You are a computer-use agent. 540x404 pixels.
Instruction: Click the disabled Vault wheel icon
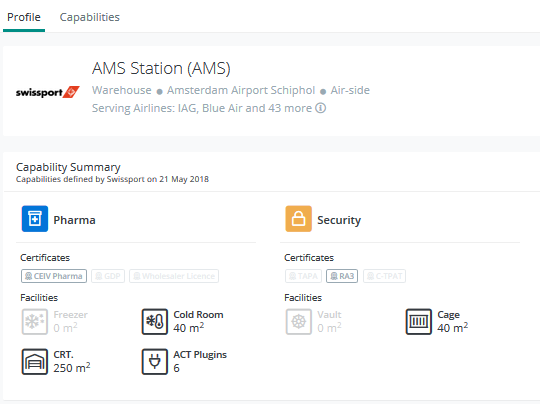coord(299,322)
